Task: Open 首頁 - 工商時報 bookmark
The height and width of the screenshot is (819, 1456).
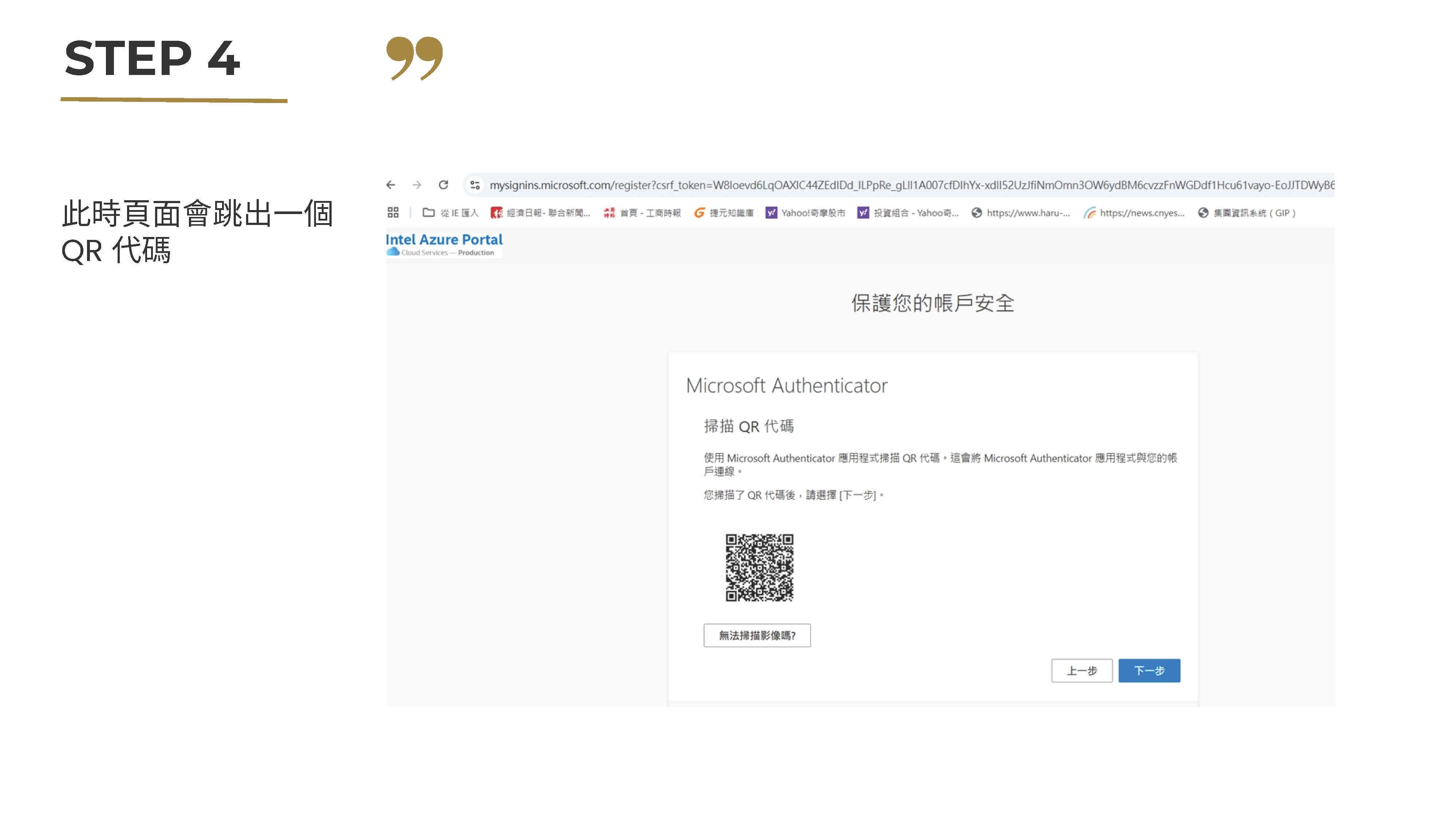Action: (642, 213)
